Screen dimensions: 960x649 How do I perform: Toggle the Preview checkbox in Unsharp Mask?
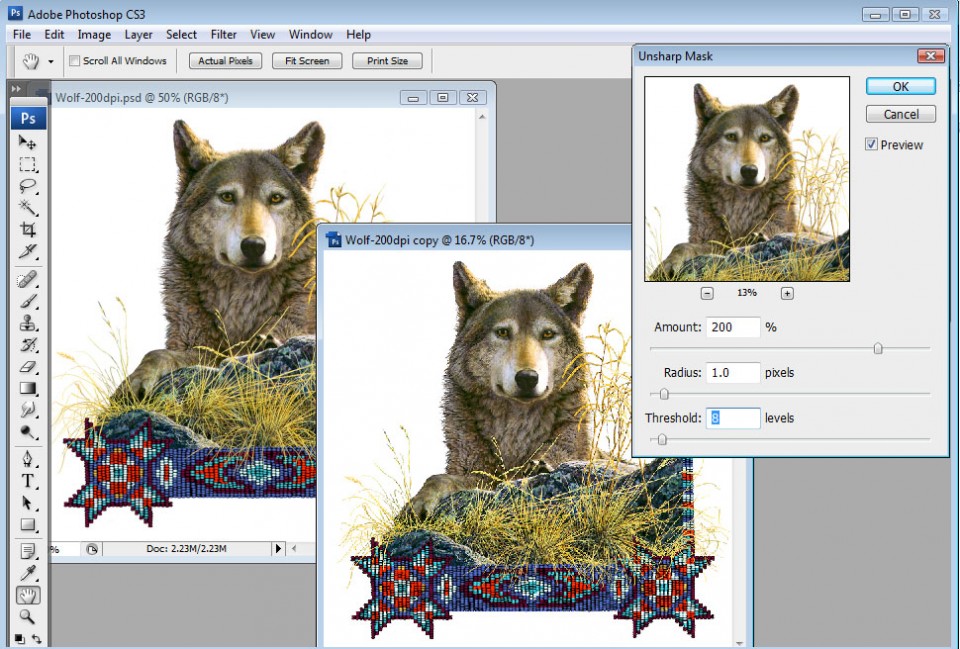point(872,144)
